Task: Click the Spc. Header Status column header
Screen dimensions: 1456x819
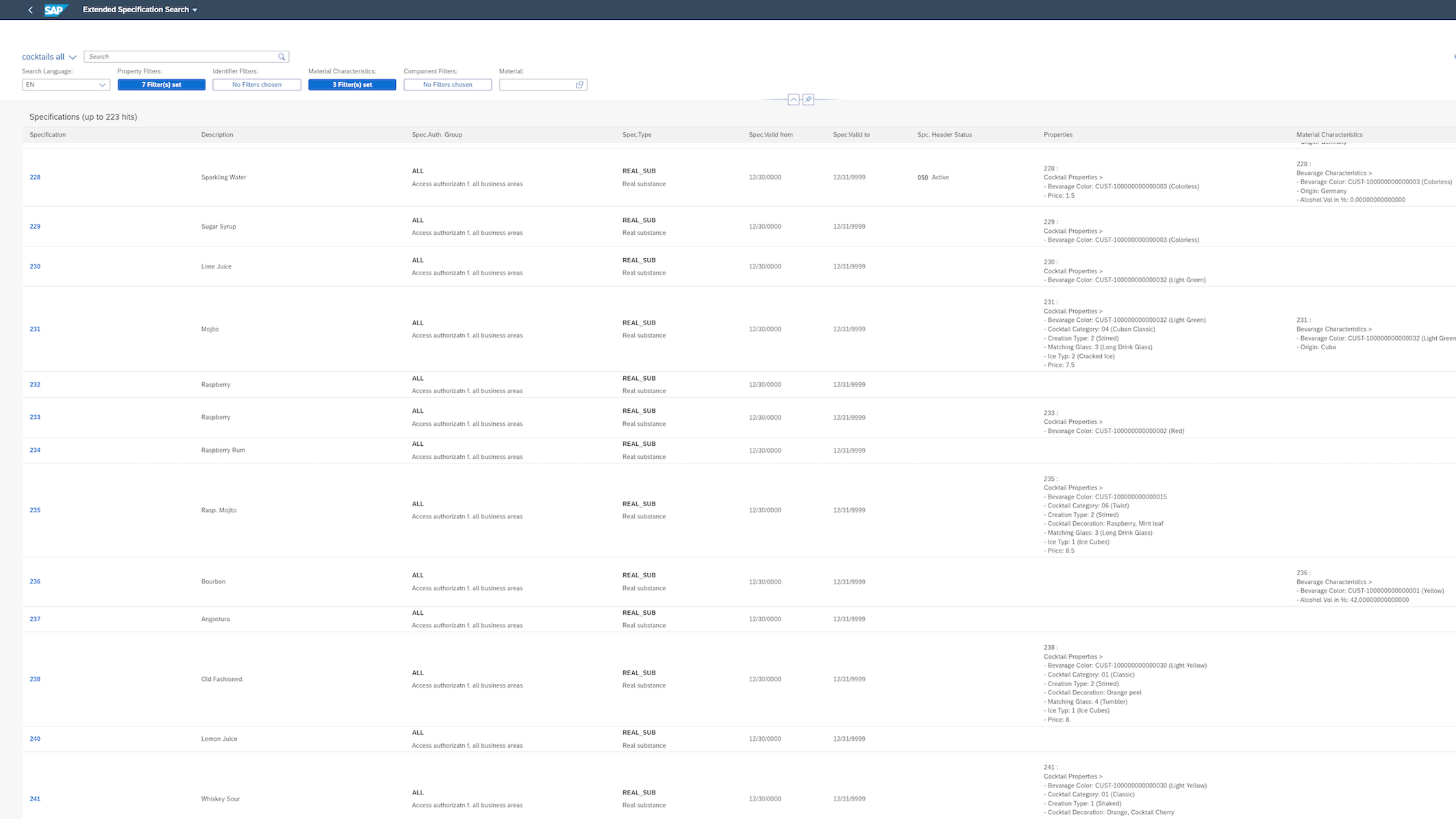Action: 944,135
